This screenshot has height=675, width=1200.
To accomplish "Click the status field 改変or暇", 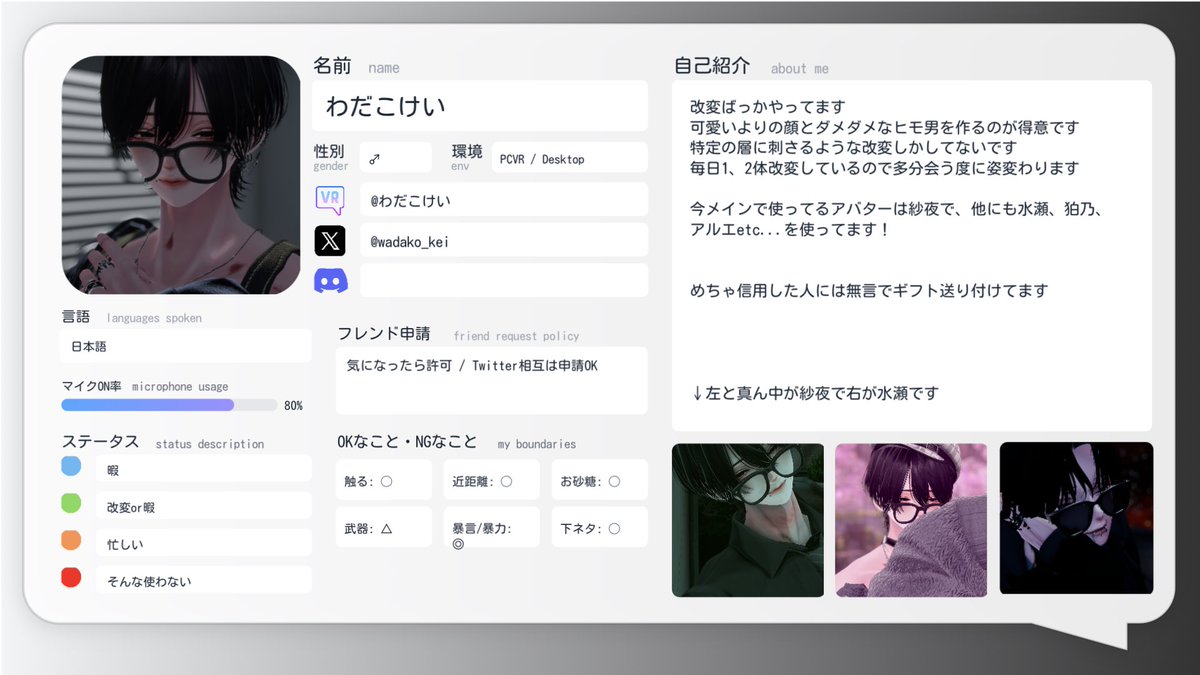I will point(204,506).
